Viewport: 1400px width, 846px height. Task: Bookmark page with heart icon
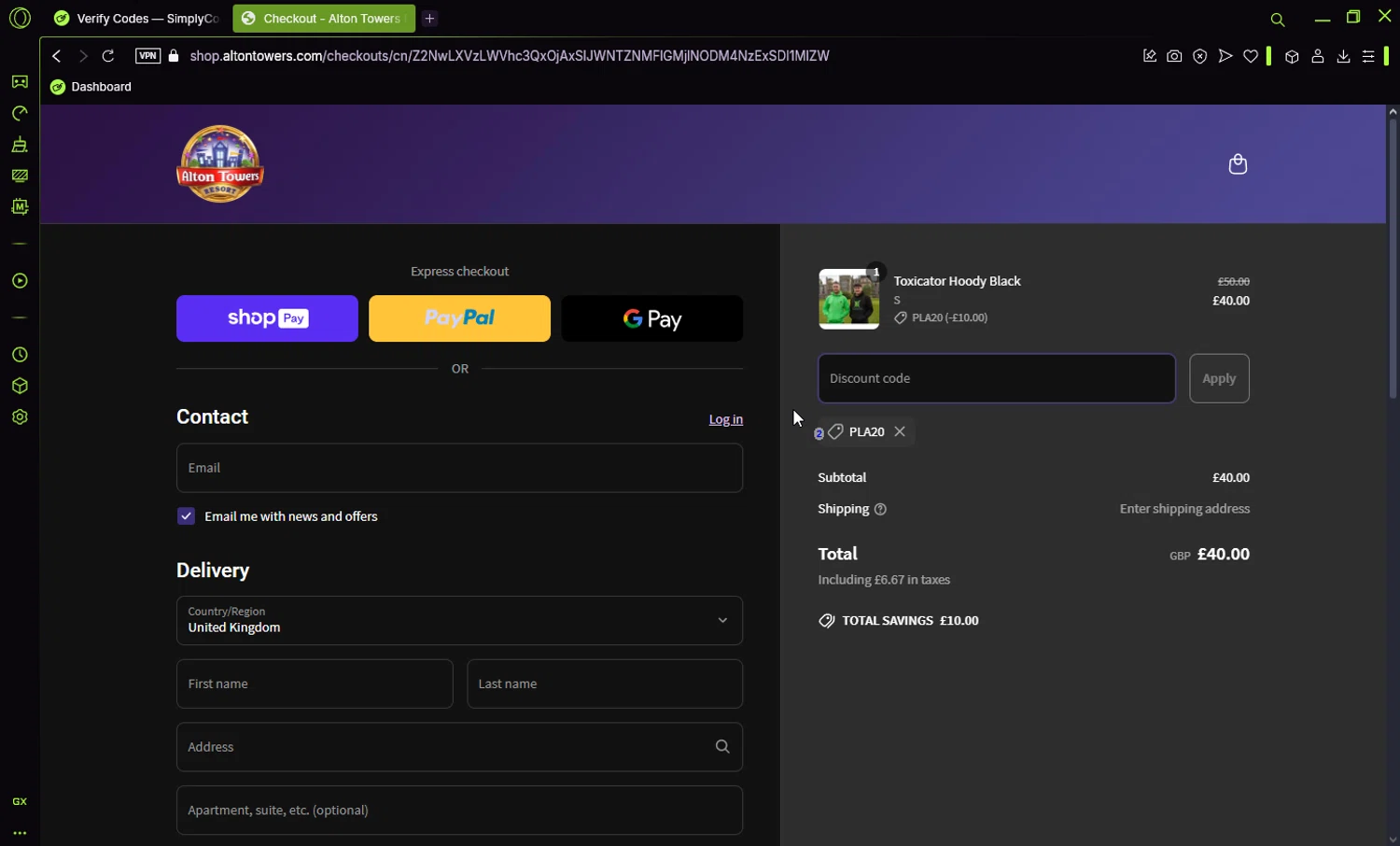click(1251, 56)
